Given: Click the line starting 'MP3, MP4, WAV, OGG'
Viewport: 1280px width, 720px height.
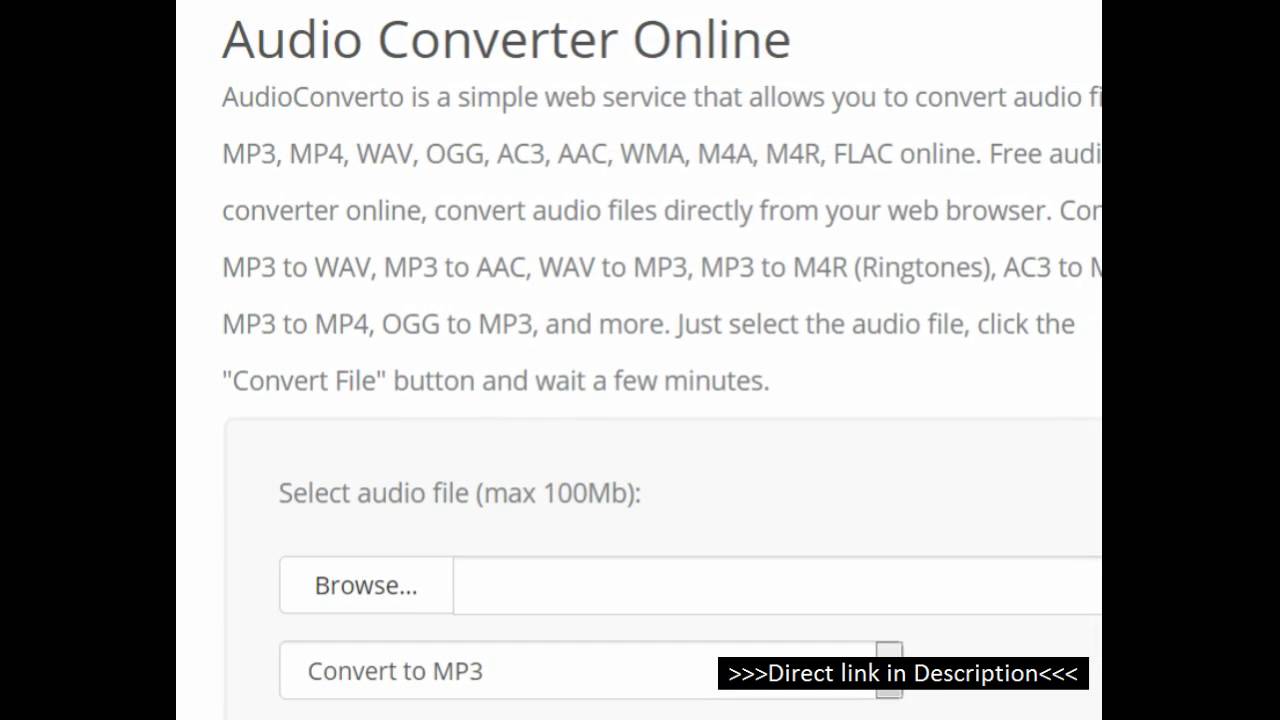Looking at the screenshot, I should [661, 154].
